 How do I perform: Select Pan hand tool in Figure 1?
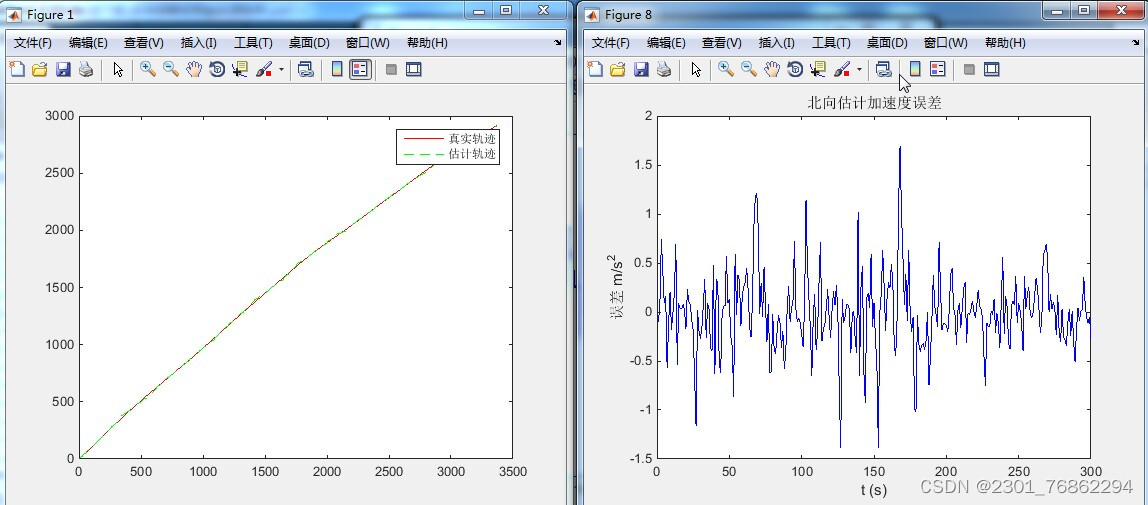pyautogui.click(x=193, y=70)
